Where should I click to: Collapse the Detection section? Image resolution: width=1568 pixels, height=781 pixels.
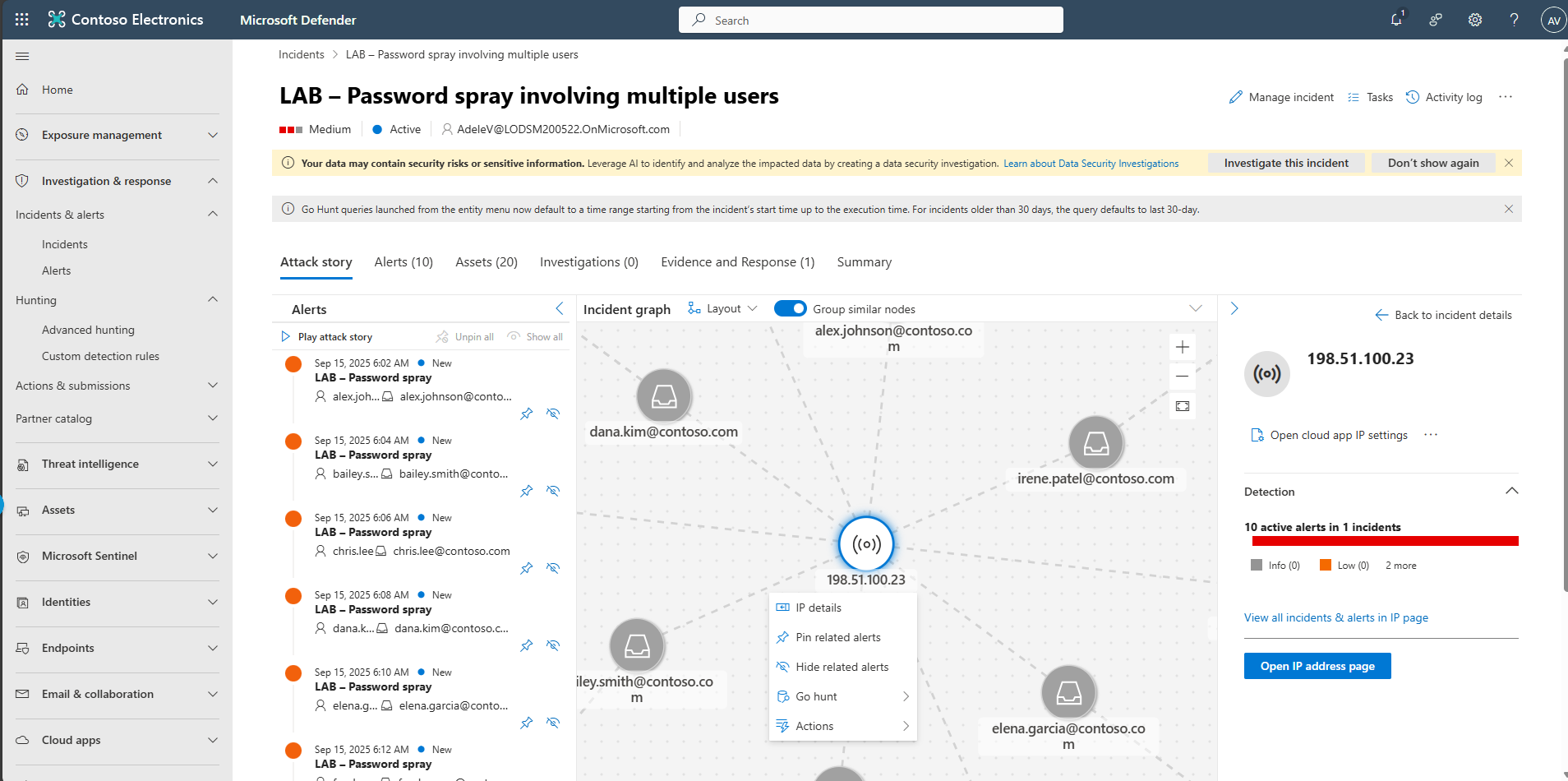(1511, 491)
